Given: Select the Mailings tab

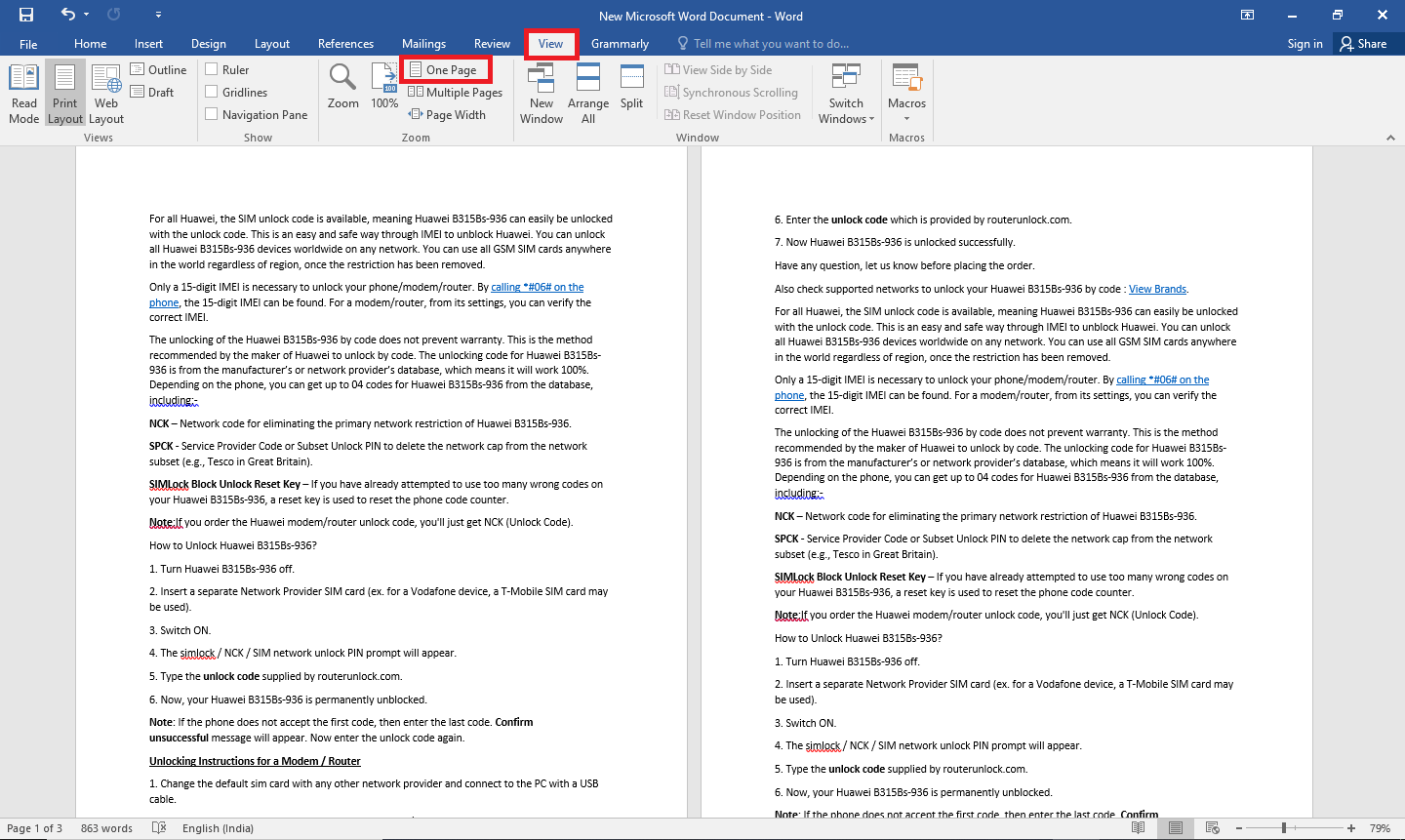Looking at the screenshot, I should [x=423, y=44].
